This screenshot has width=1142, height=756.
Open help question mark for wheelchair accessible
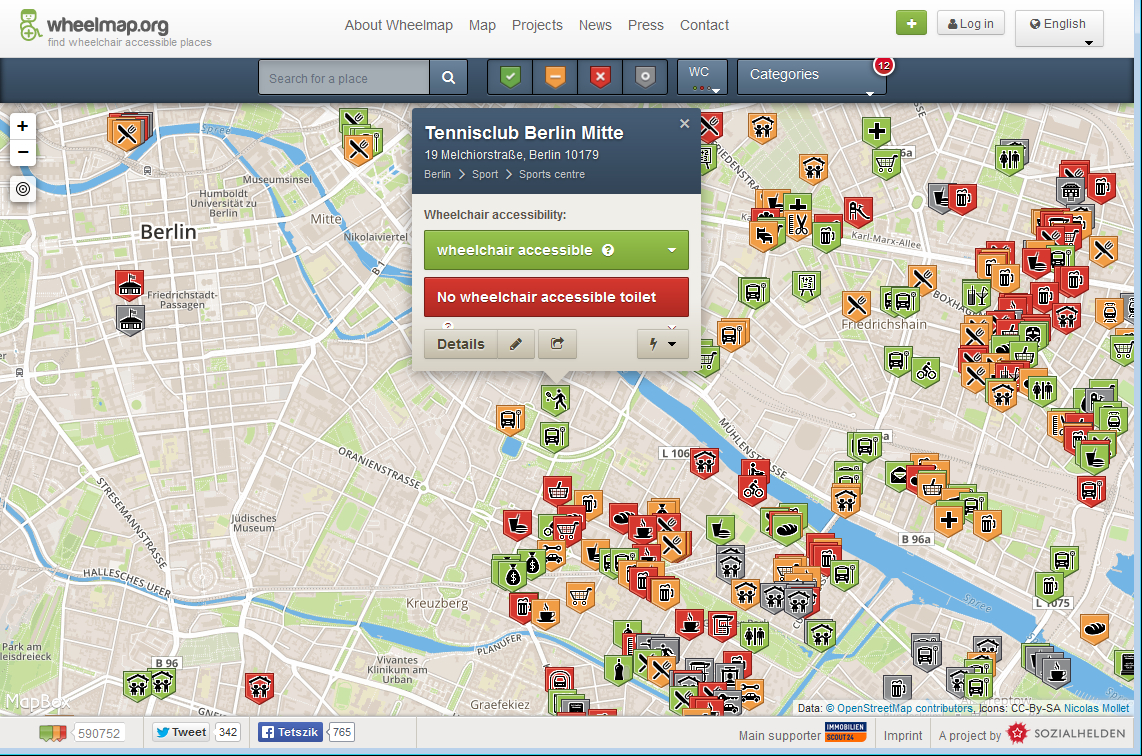(608, 251)
